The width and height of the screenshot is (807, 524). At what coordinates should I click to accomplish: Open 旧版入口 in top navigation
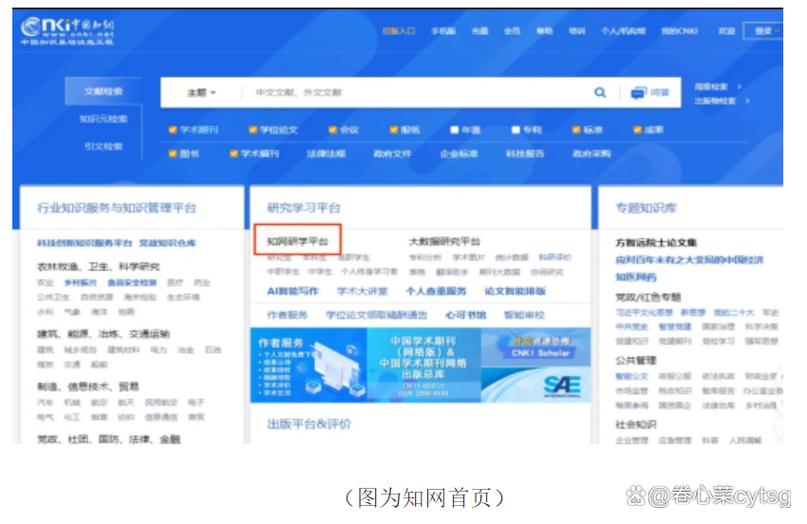pos(398,31)
